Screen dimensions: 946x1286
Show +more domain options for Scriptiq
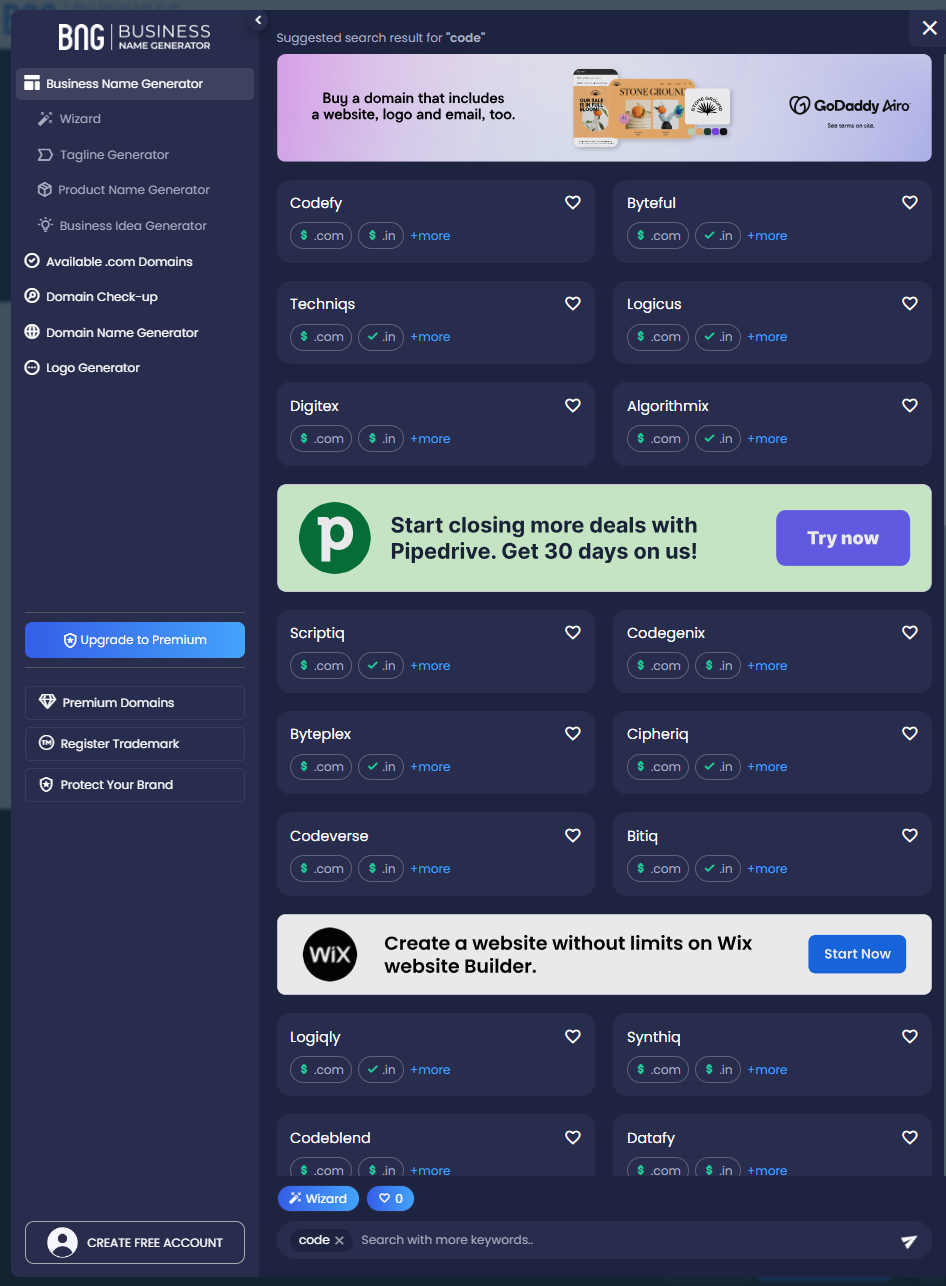430,666
